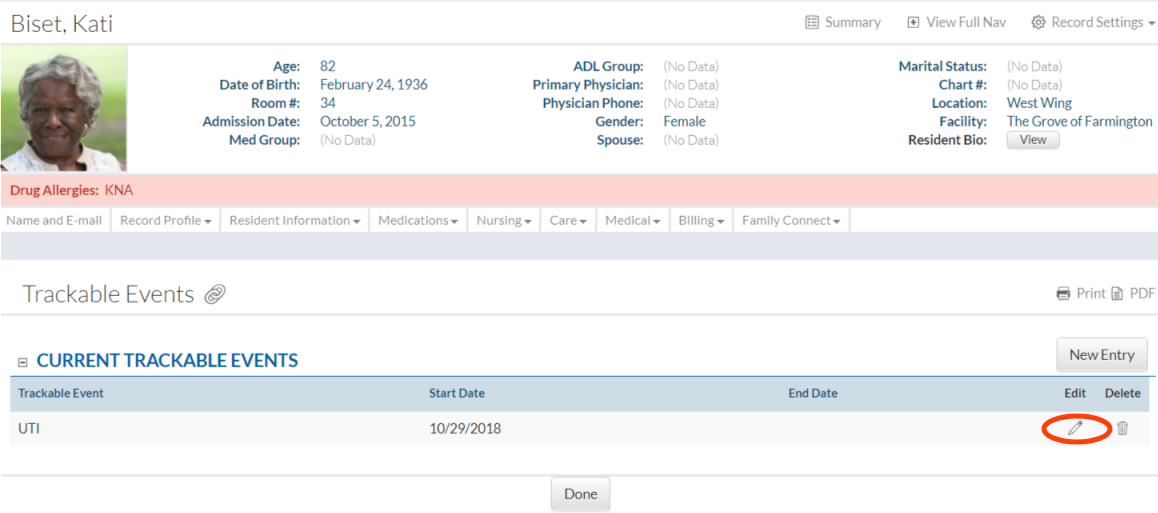The width and height of the screenshot is (1158, 513).
Task: Expand the Medications dropdown menu
Action: pos(418,220)
